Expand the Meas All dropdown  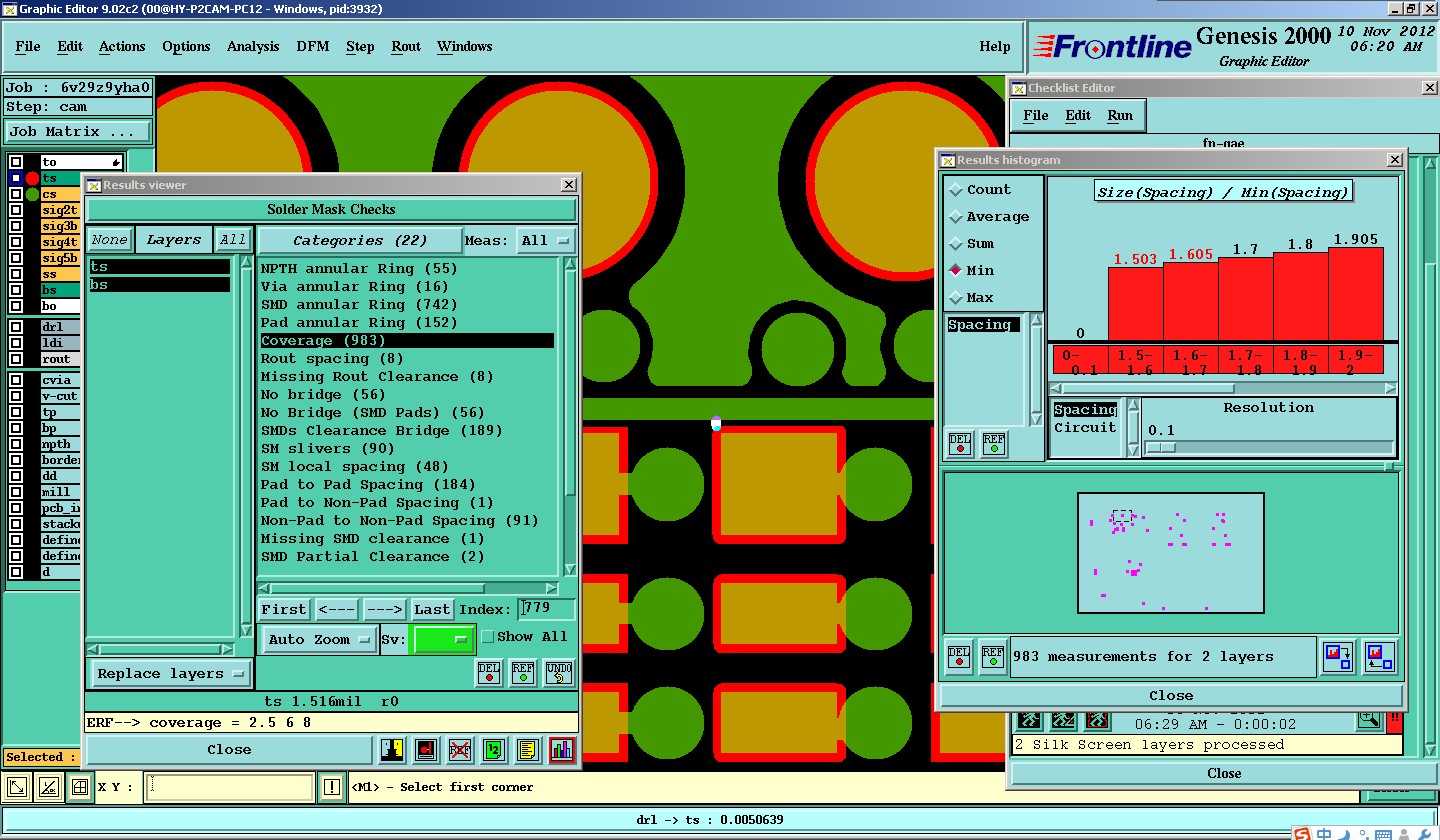pyautogui.click(x=547, y=241)
